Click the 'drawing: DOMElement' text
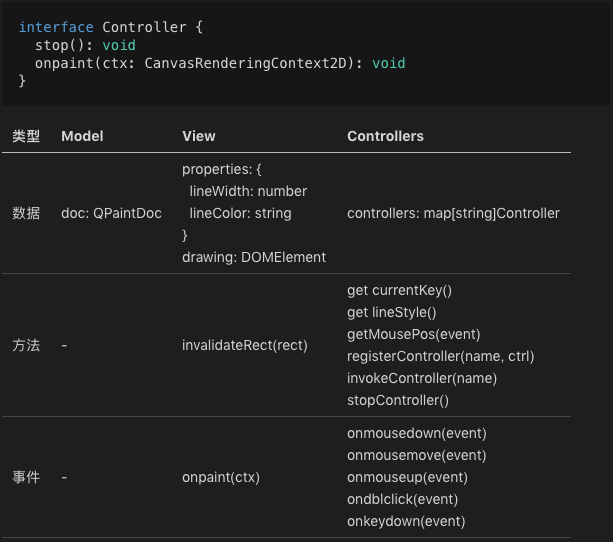Viewport: 613px width, 542px height. tap(254, 257)
